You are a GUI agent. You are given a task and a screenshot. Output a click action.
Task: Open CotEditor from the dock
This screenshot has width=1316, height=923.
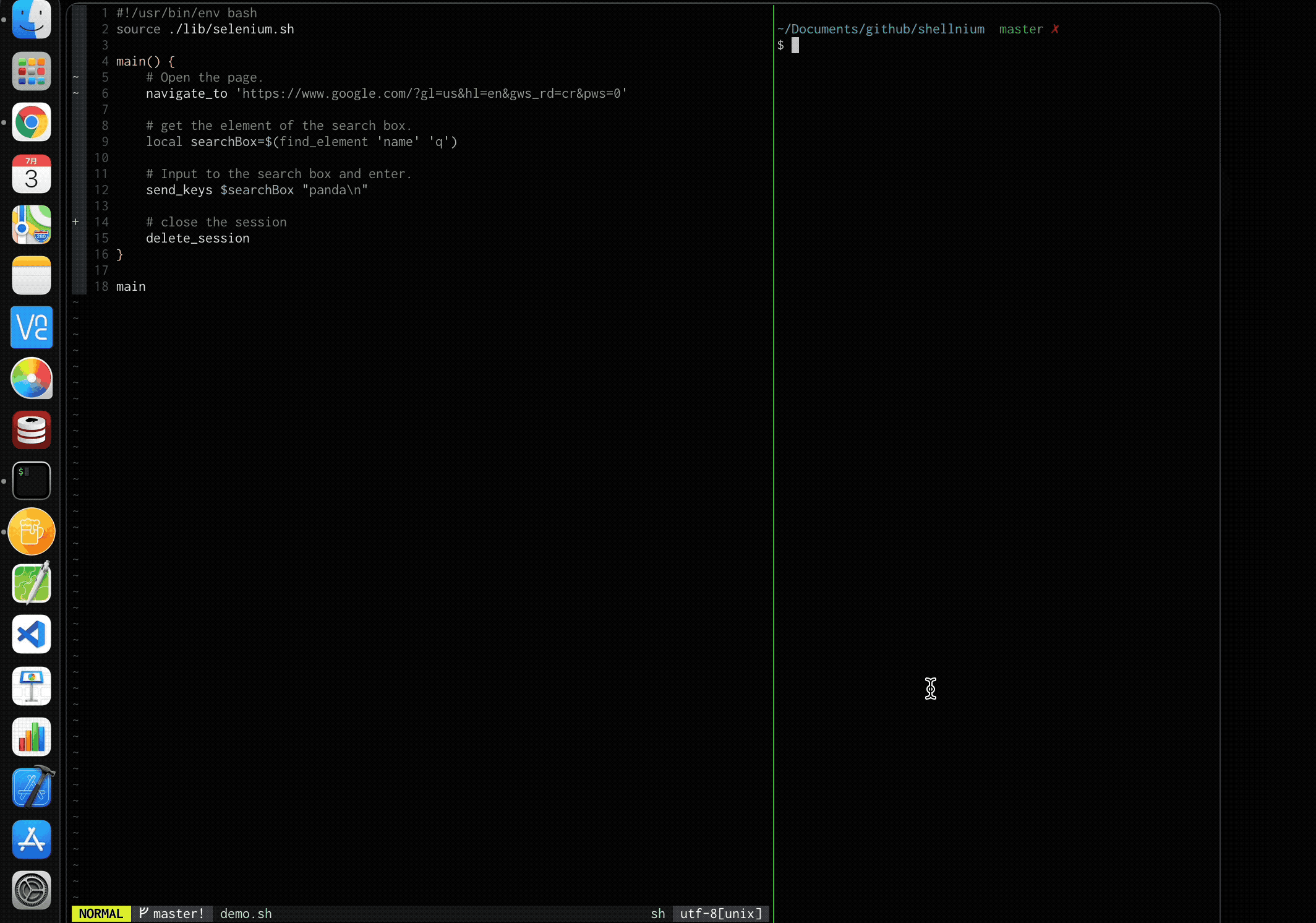coord(31,582)
